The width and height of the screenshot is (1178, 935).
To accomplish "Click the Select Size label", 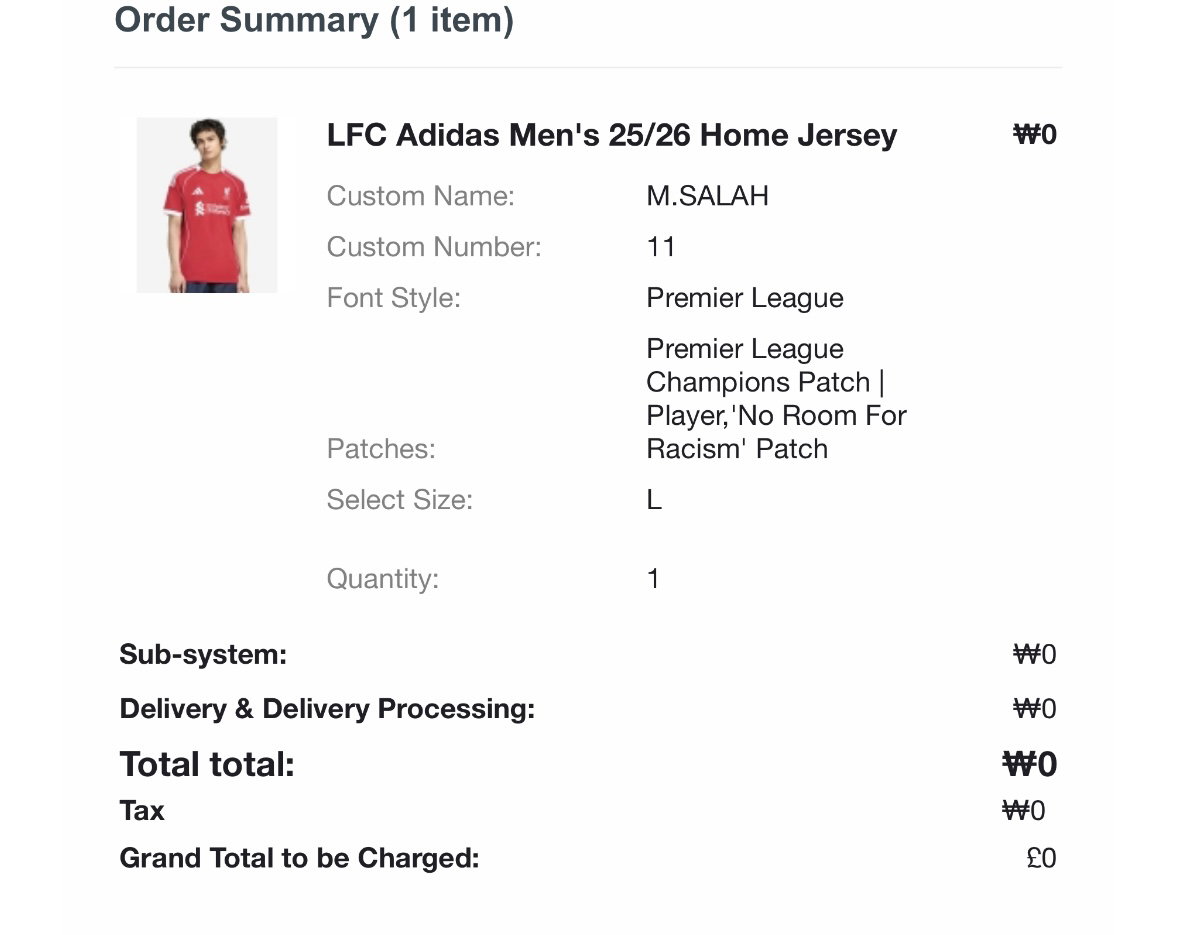I will (x=400, y=500).
